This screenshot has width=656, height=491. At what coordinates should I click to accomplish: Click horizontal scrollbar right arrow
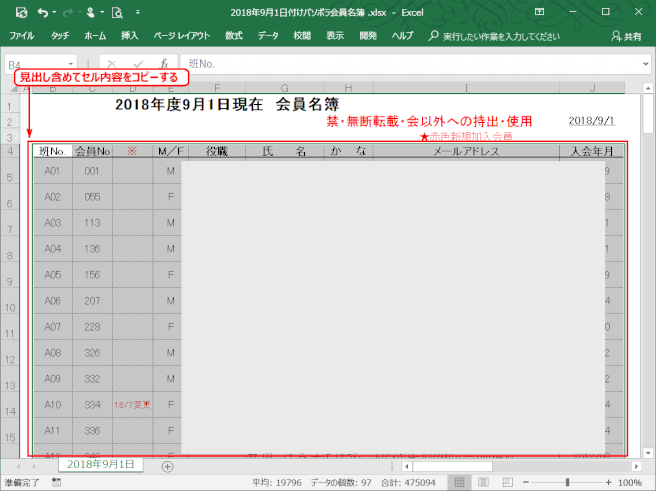(636, 466)
